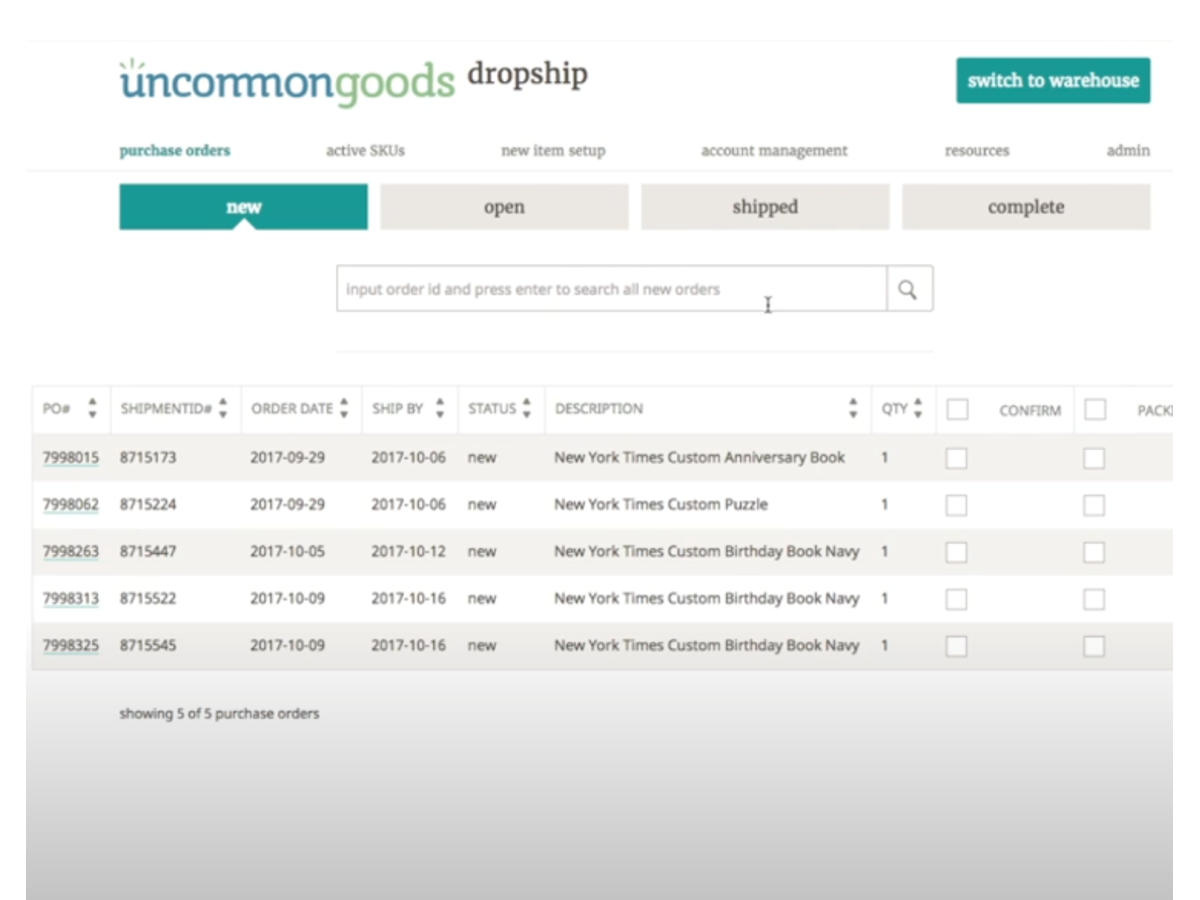Check the PACK column box for PO 7998062
1200x900 pixels.
[1095, 505]
